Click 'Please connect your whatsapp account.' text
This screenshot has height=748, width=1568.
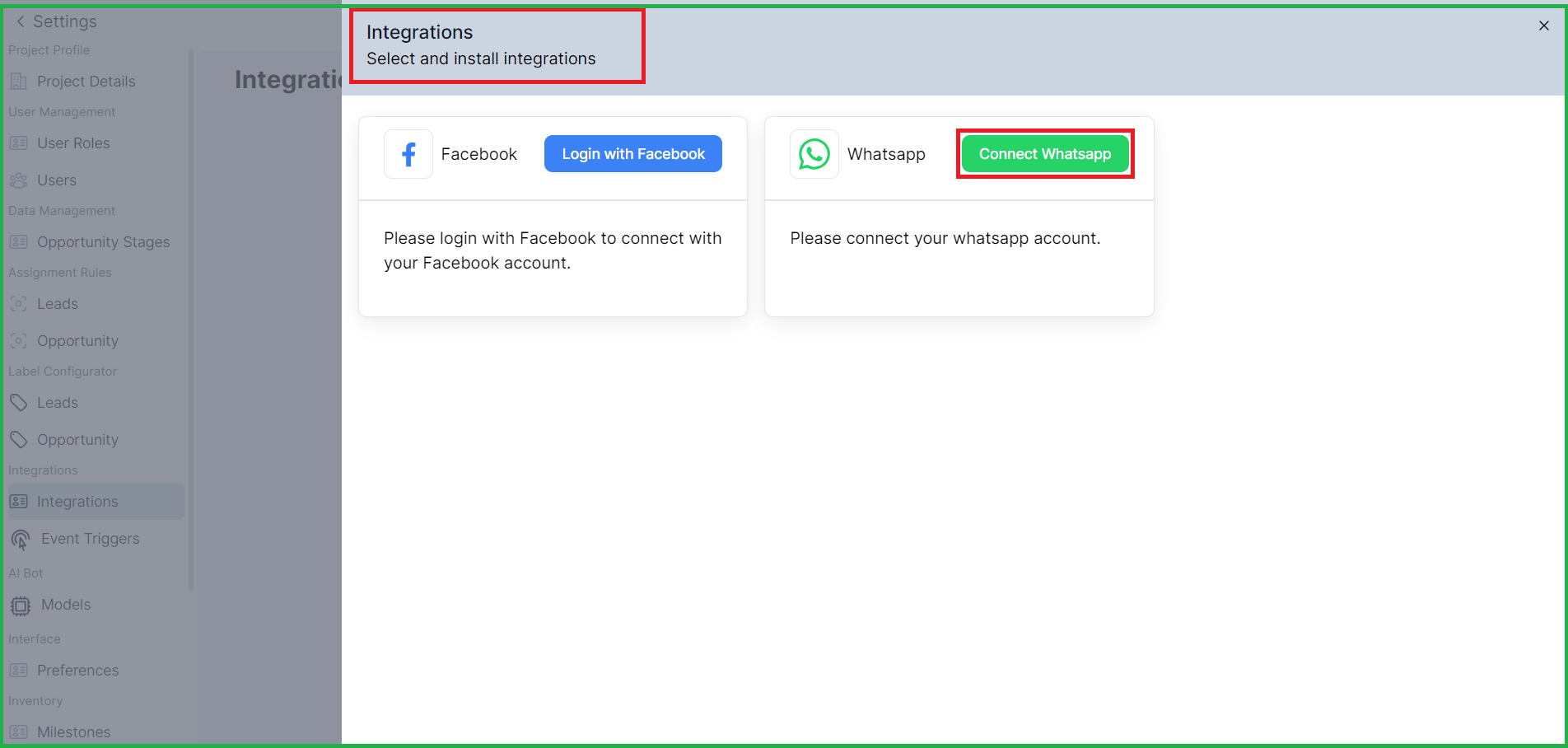click(x=945, y=238)
